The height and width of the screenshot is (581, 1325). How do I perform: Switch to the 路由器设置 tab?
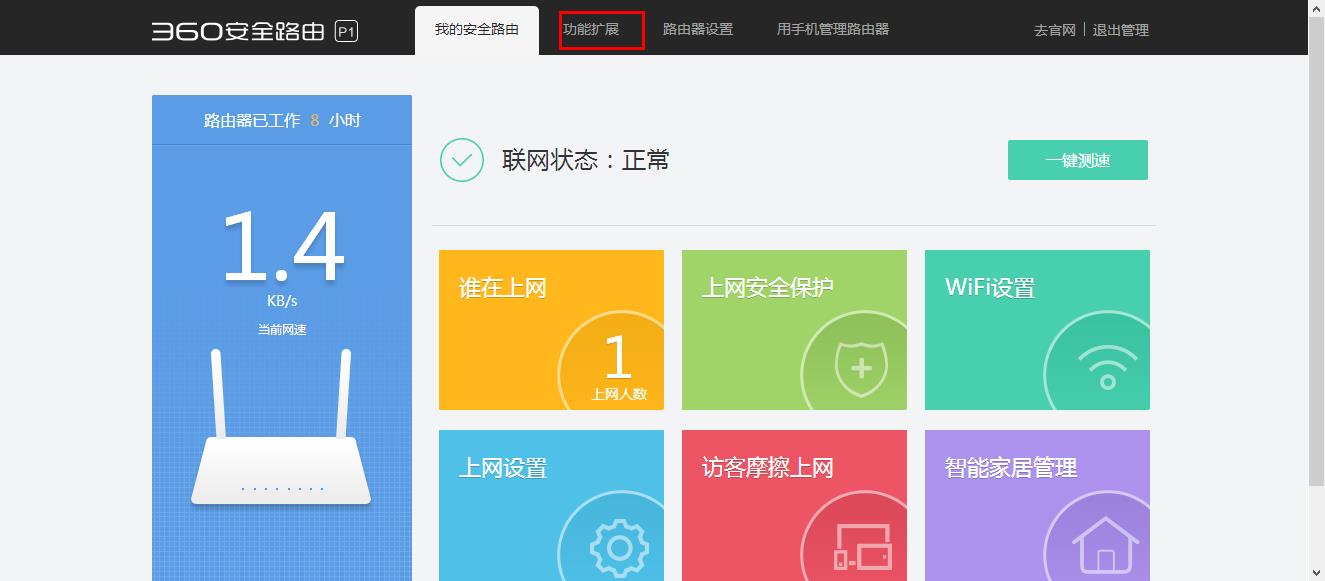tap(697, 30)
